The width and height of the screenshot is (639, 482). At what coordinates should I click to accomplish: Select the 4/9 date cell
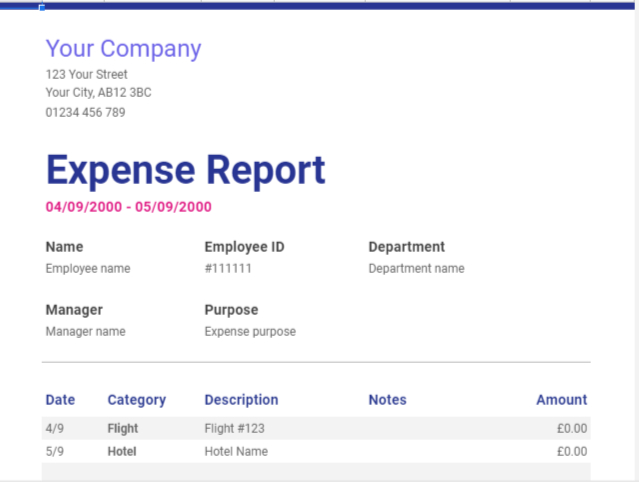[55, 429]
